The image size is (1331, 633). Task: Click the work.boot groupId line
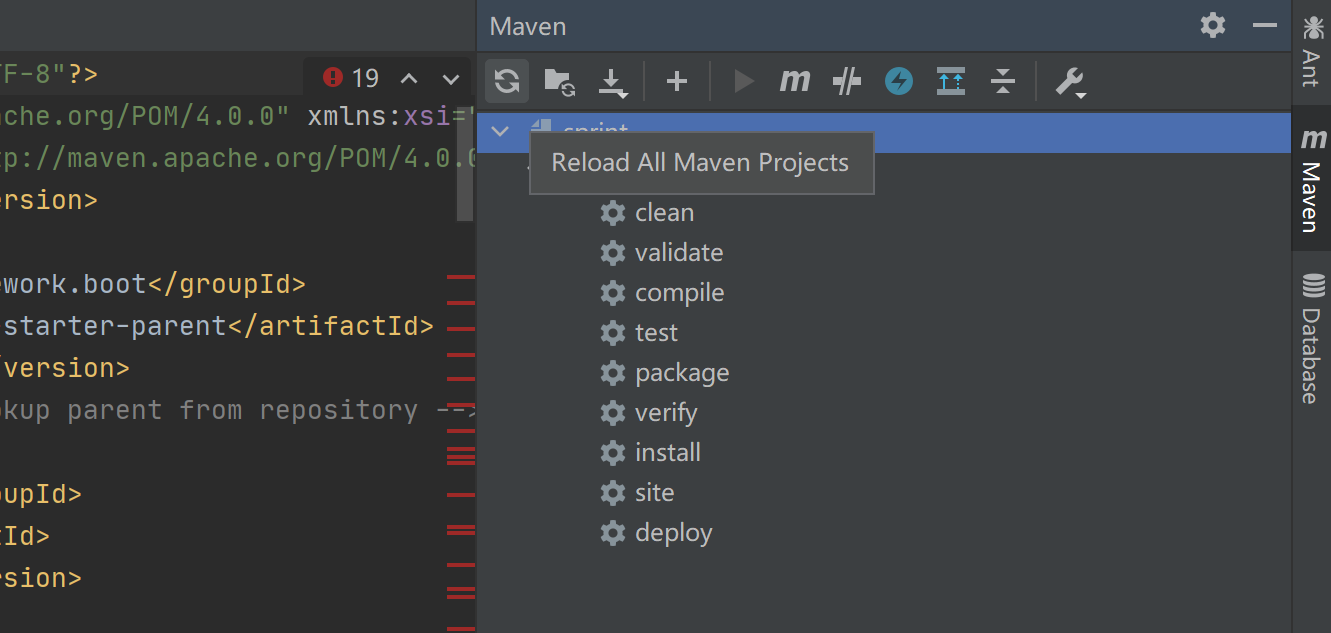point(152,284)
